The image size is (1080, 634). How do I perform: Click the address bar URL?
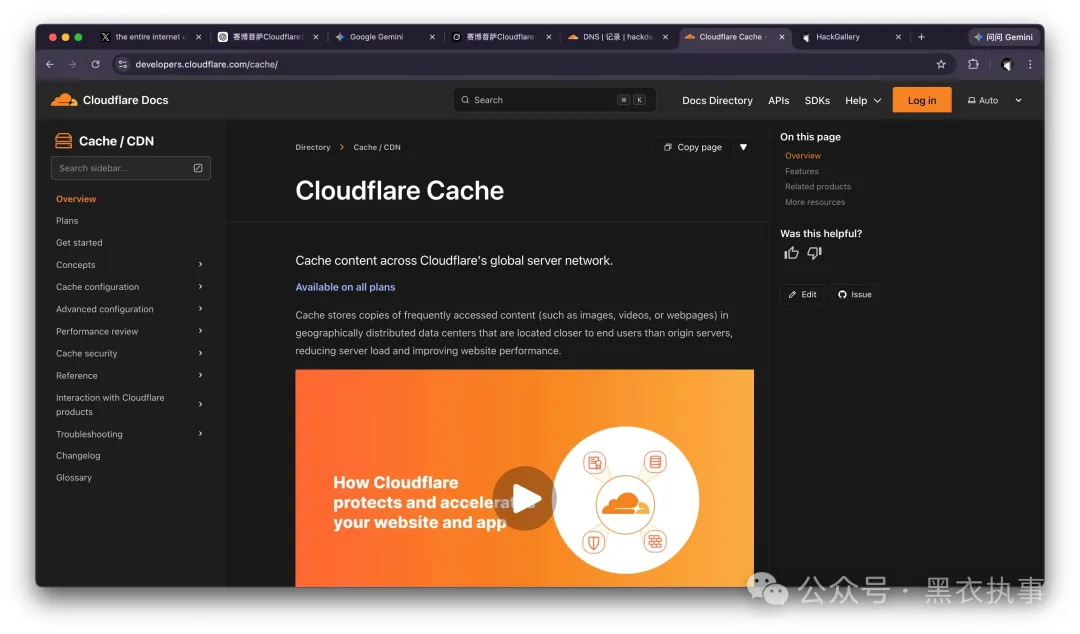tap(207, 64)
